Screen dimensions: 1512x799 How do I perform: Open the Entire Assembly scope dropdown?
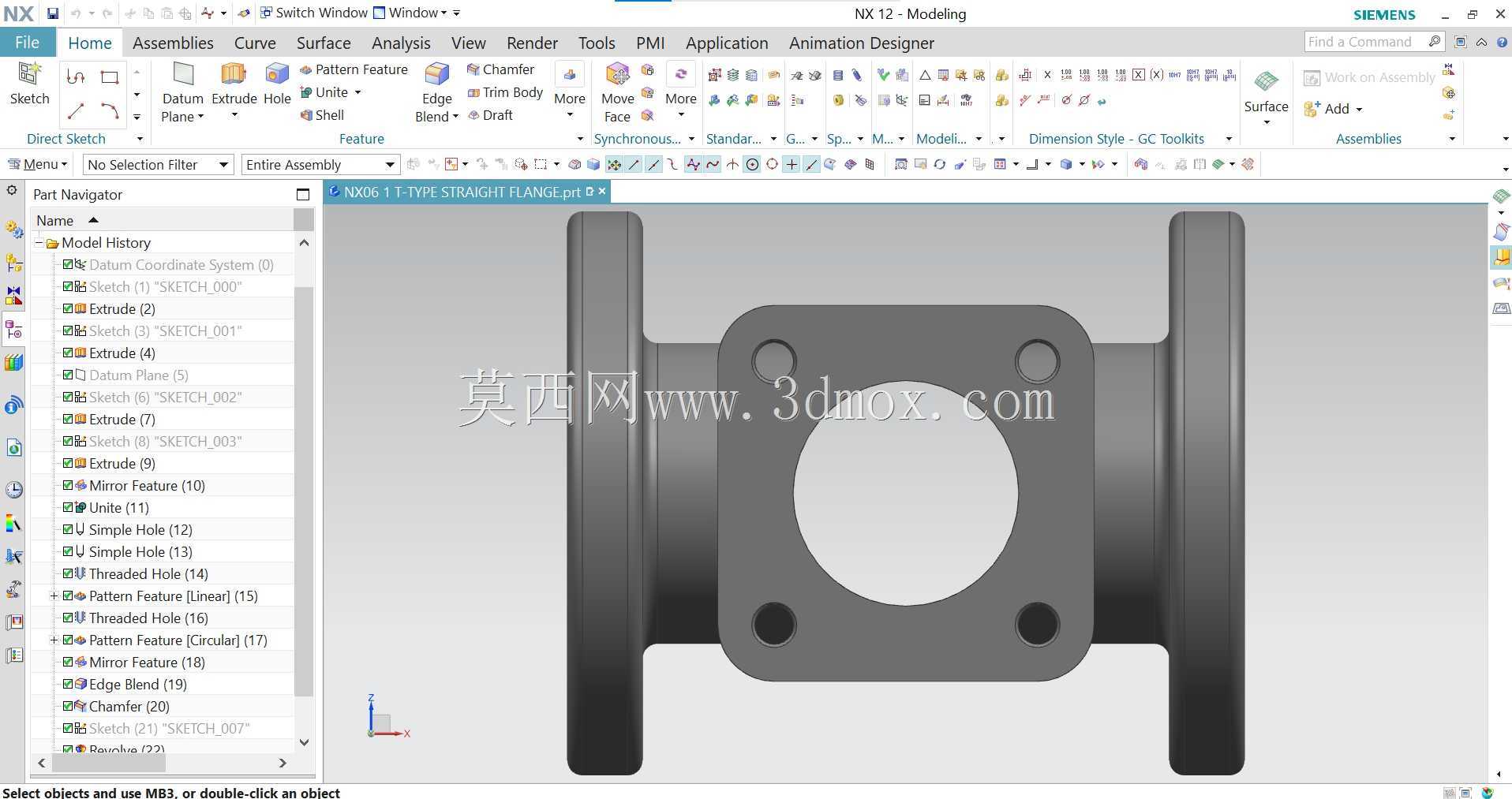[320, 164]
